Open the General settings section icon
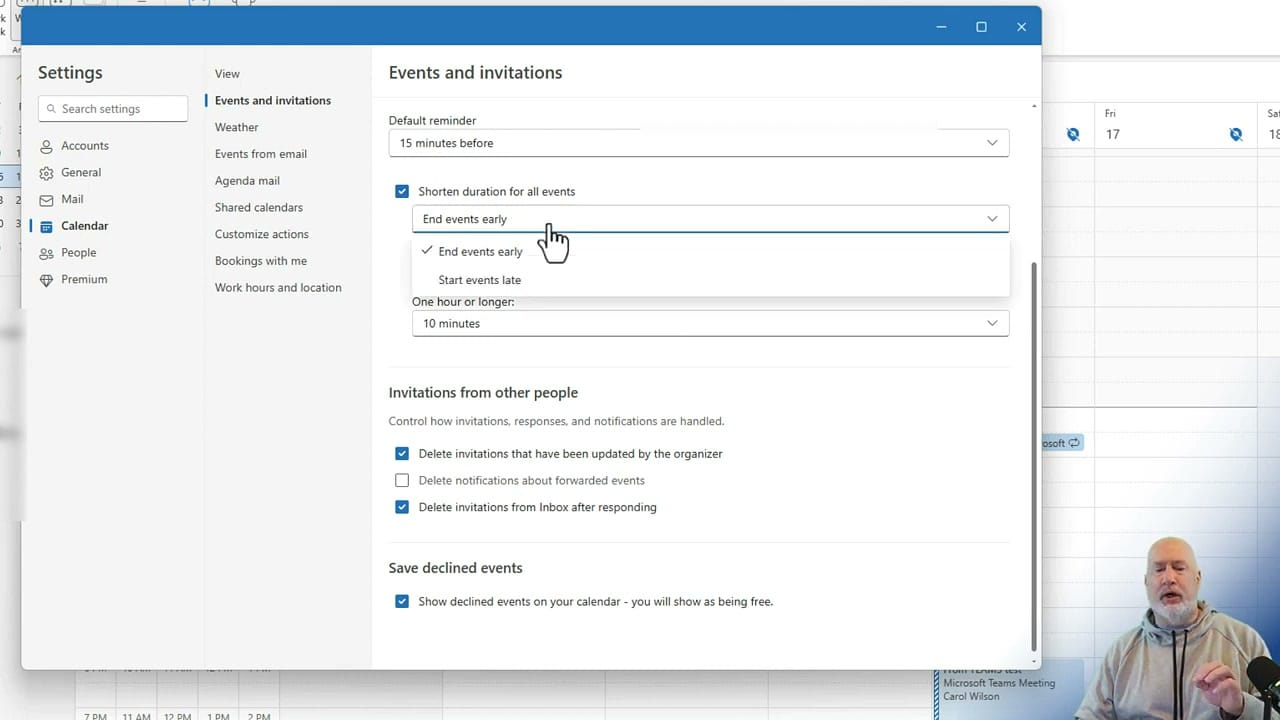Viewport: 1280px width, 720px height. (46, 172)
